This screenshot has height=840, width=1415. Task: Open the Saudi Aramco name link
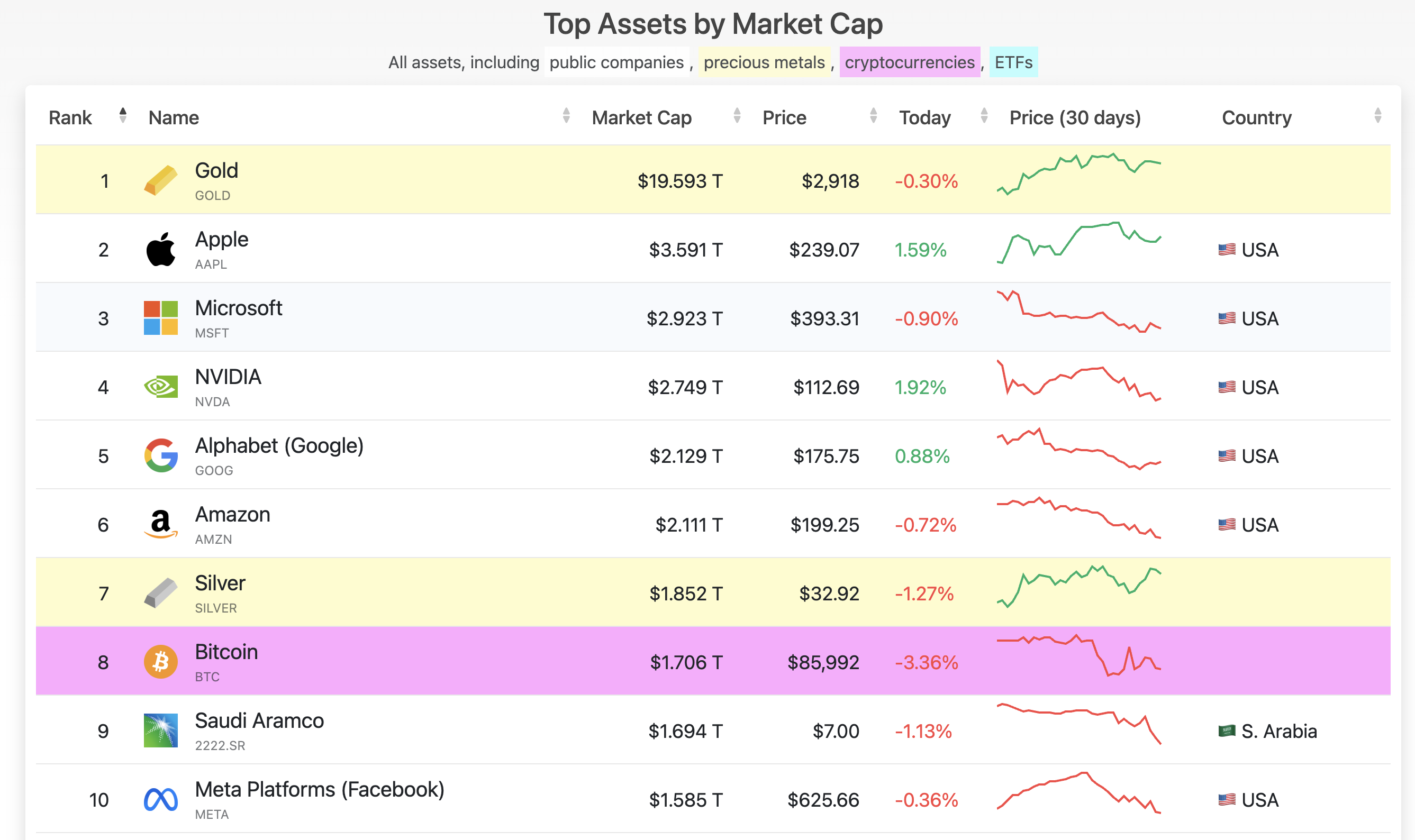(x=259, y=720)
